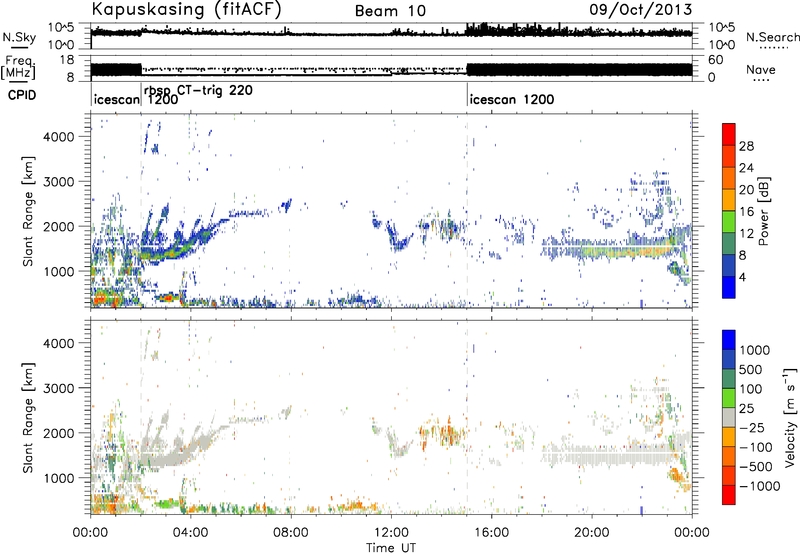800x554 pixels.
Task: Click the orange velocity patch near 14:00
Action: (x=442, y=435)
